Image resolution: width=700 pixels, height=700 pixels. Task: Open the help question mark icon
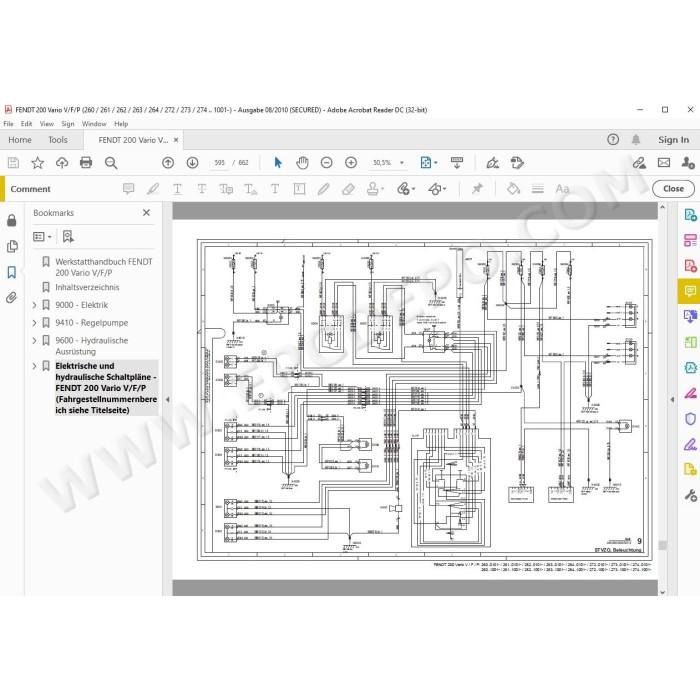pos(613,140)
